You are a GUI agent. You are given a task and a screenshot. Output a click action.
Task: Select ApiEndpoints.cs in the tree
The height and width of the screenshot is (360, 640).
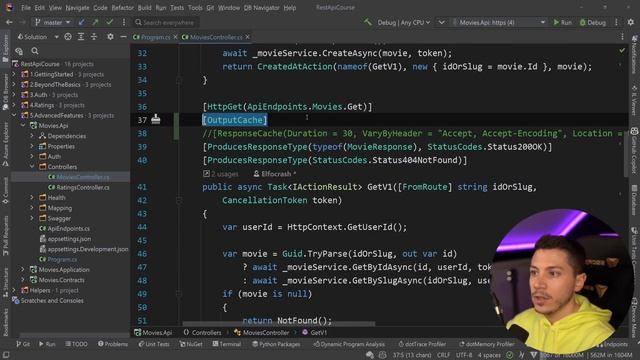click(x=64, y=229)
